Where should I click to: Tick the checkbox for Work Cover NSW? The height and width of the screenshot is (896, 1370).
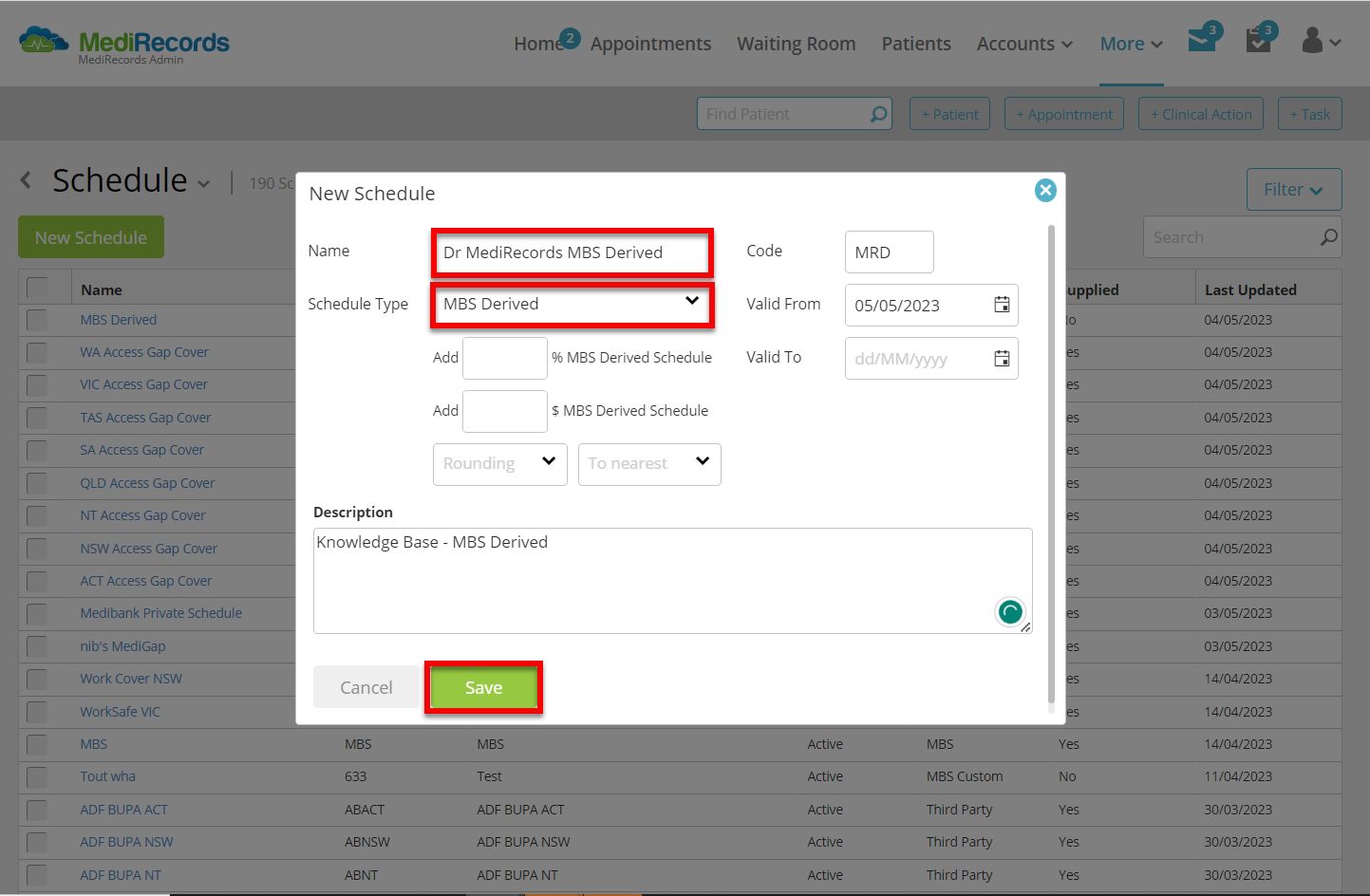coord(37,679)
